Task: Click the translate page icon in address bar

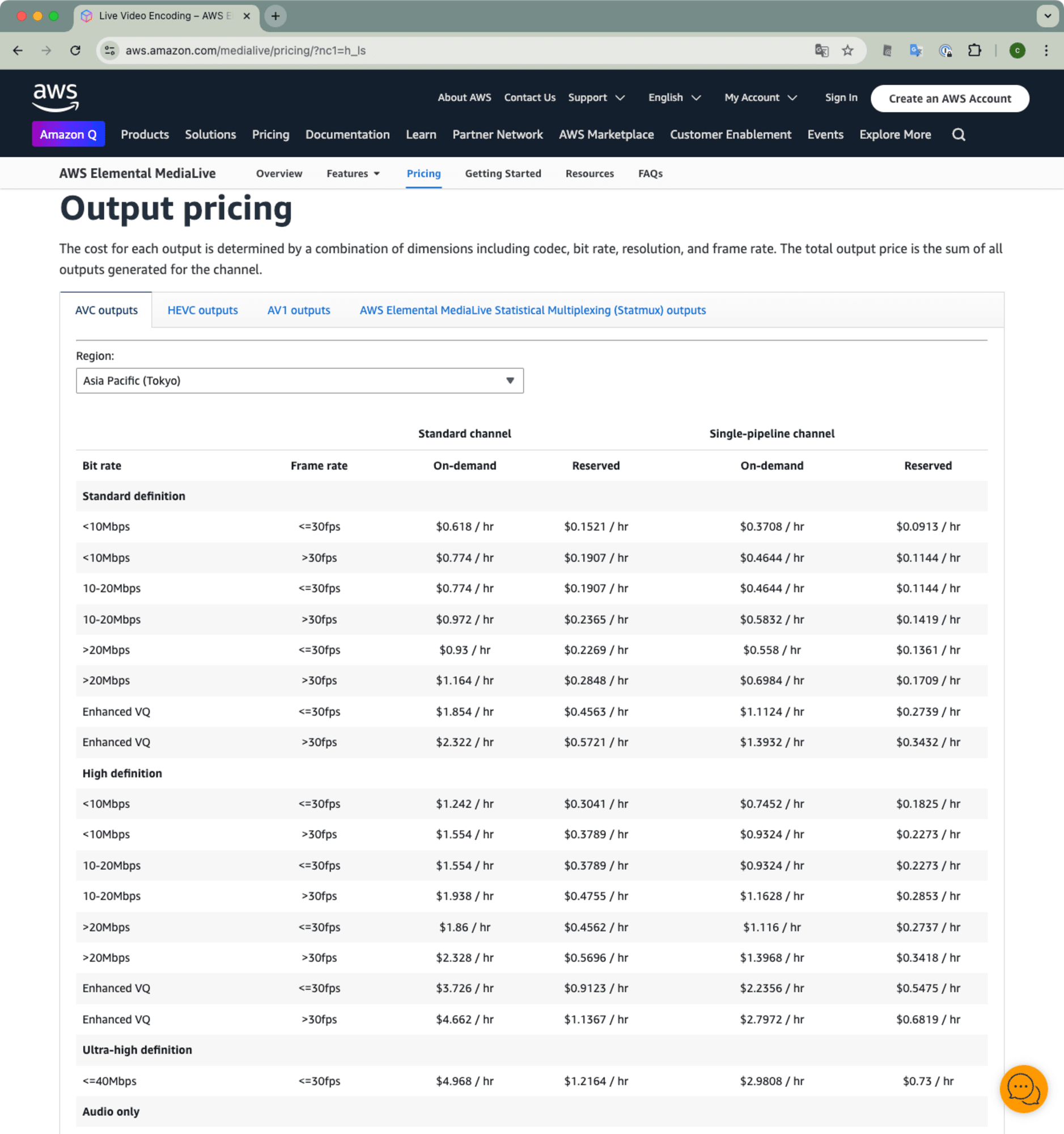Action: [821, 51]
